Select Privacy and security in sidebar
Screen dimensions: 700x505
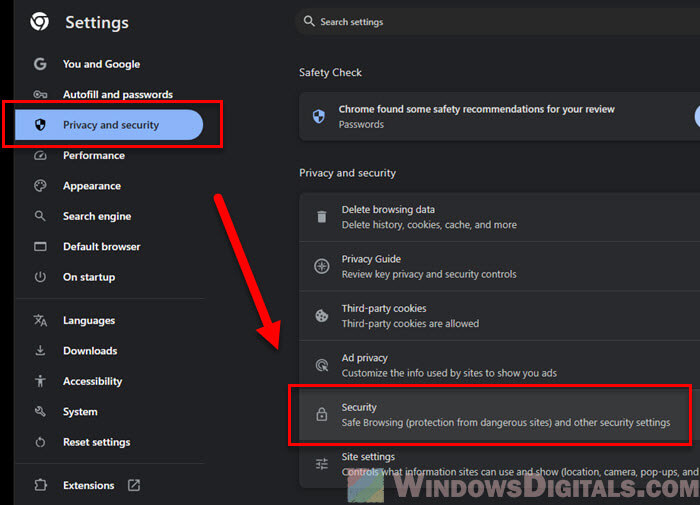click(109, 125)
